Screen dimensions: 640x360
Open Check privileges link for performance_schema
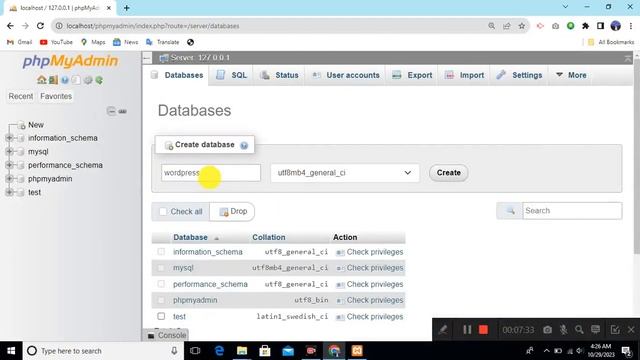[x=375, y=284]
